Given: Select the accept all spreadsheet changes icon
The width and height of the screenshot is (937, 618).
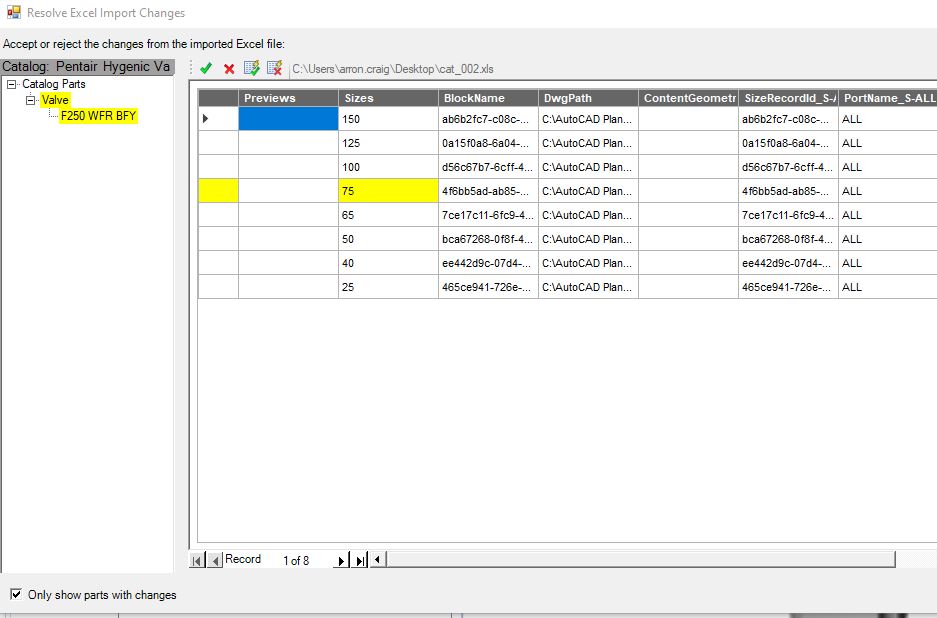Looking at the screenshot, I should [x=251, y=67].
